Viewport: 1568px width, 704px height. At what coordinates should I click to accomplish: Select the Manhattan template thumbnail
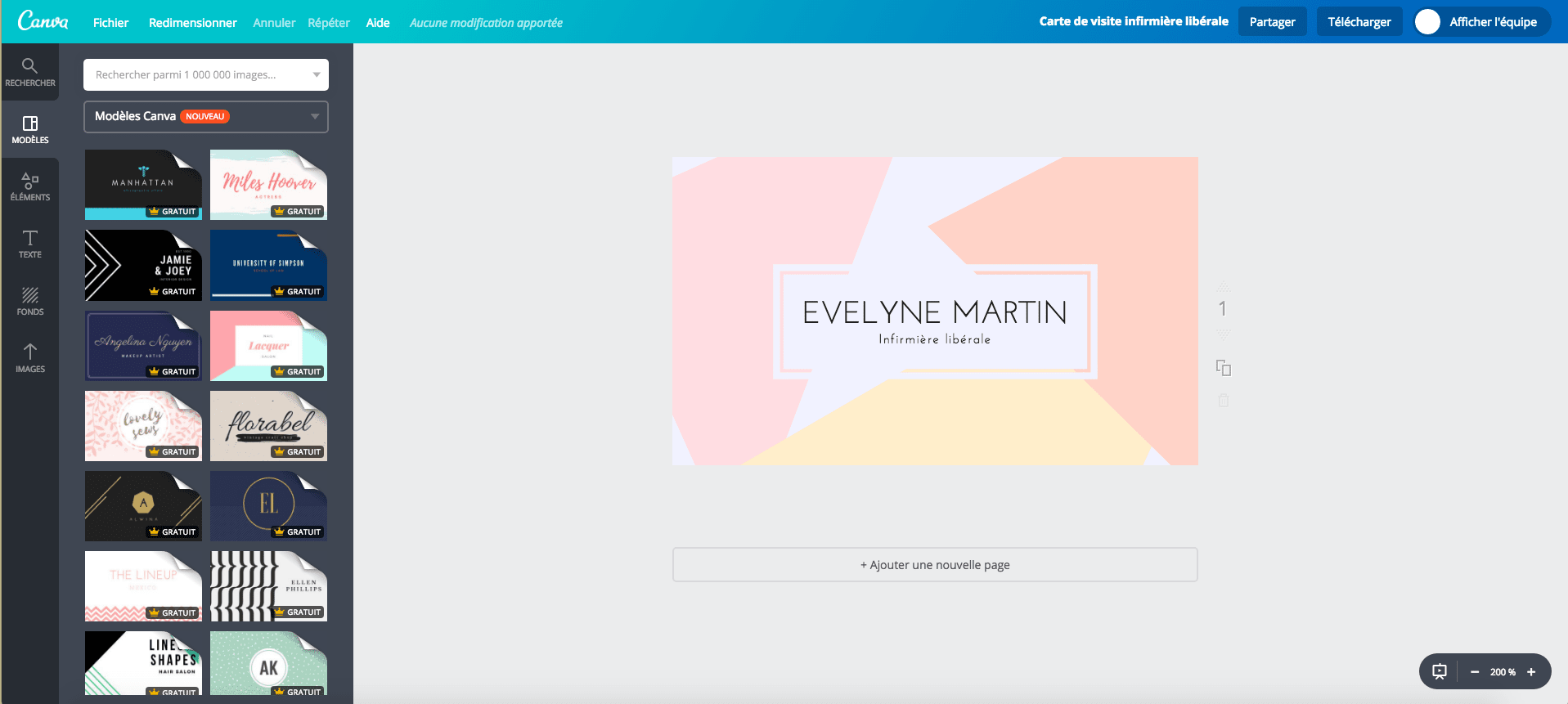(143, 184)
